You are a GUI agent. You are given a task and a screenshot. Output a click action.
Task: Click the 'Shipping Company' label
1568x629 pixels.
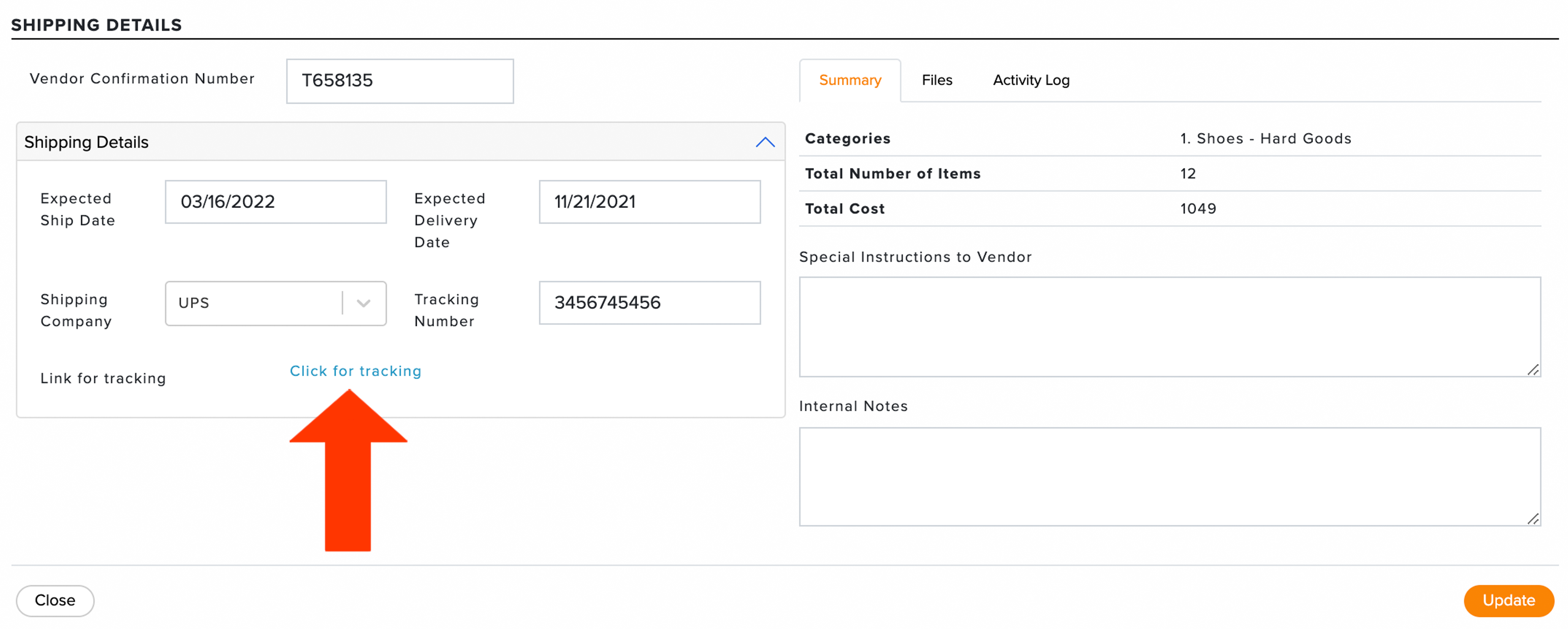pyautogui.click(x=76, y=311)
